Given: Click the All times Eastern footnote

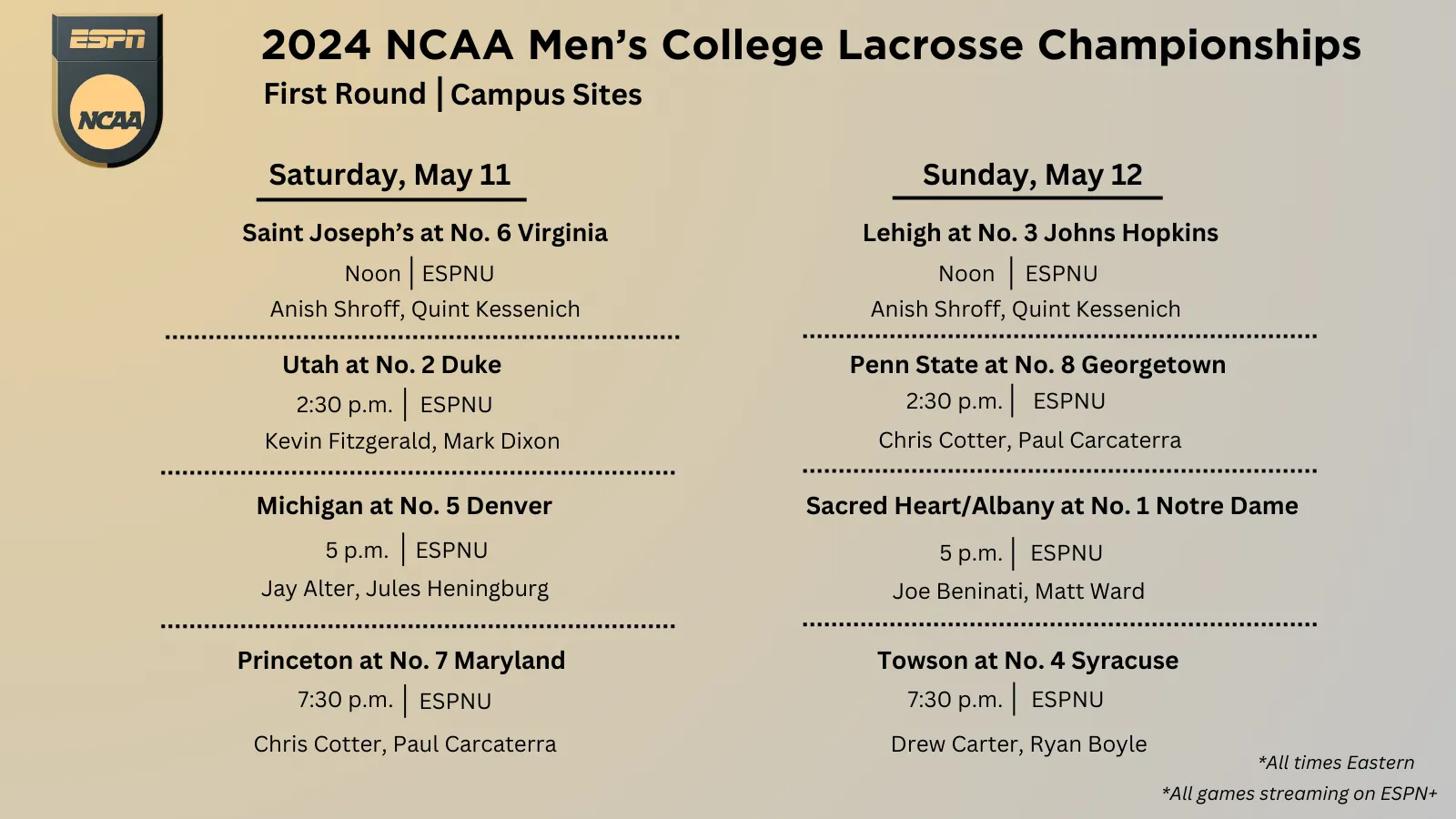Looking at the screenshot, I should point(1336,763).
